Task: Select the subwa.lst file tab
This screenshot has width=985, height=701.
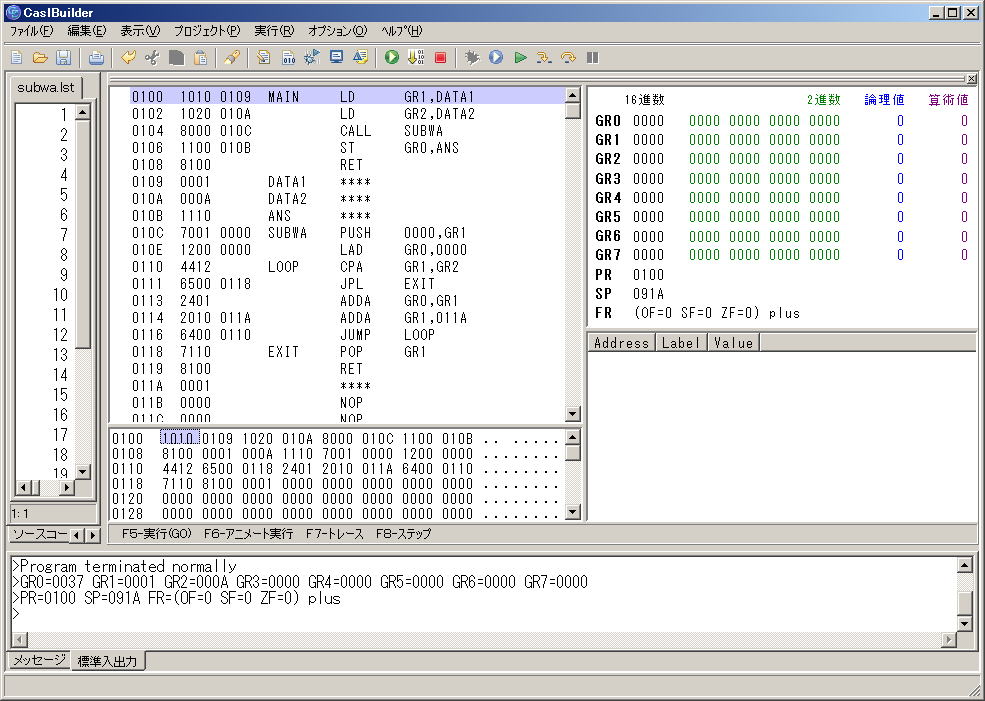Action: [46, 87]
